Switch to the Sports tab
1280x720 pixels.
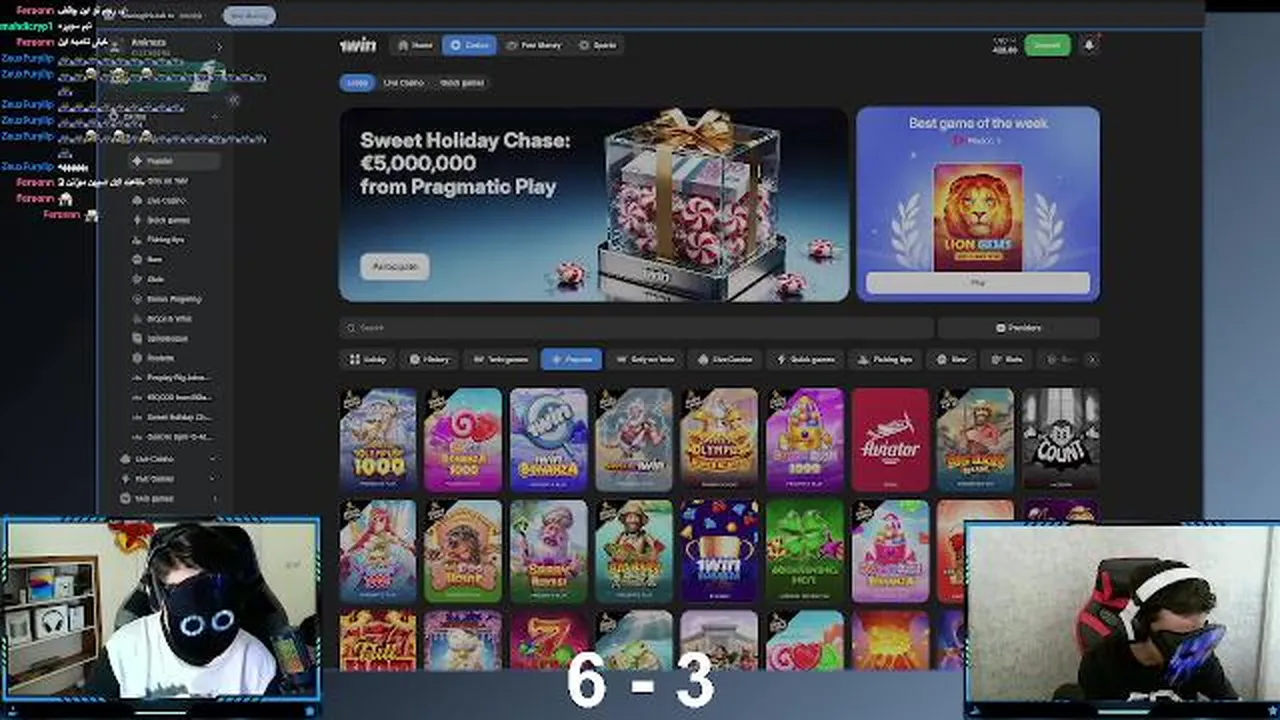tap(598, 45)
